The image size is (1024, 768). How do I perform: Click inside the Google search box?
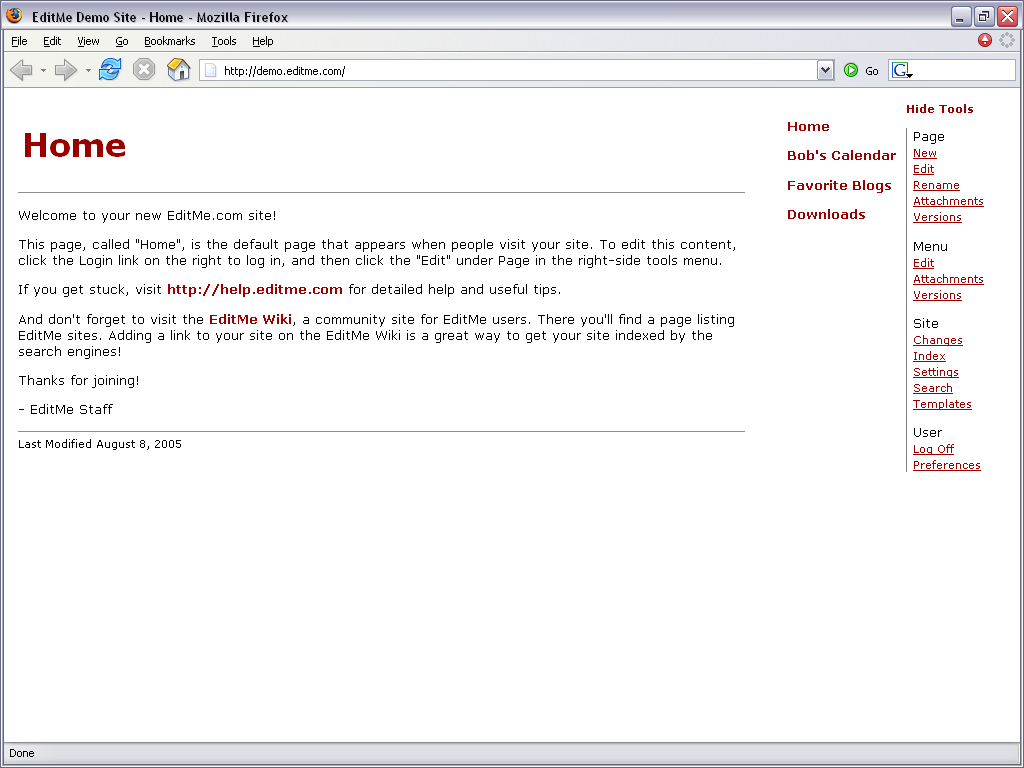[964, 71]
